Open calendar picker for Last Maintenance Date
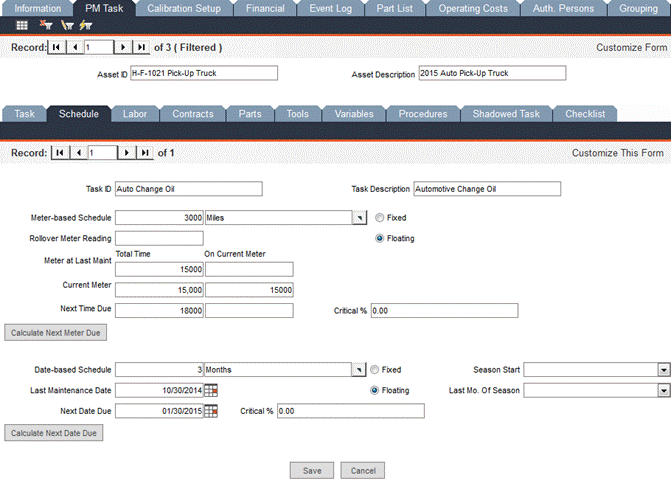 pos(211,390)
